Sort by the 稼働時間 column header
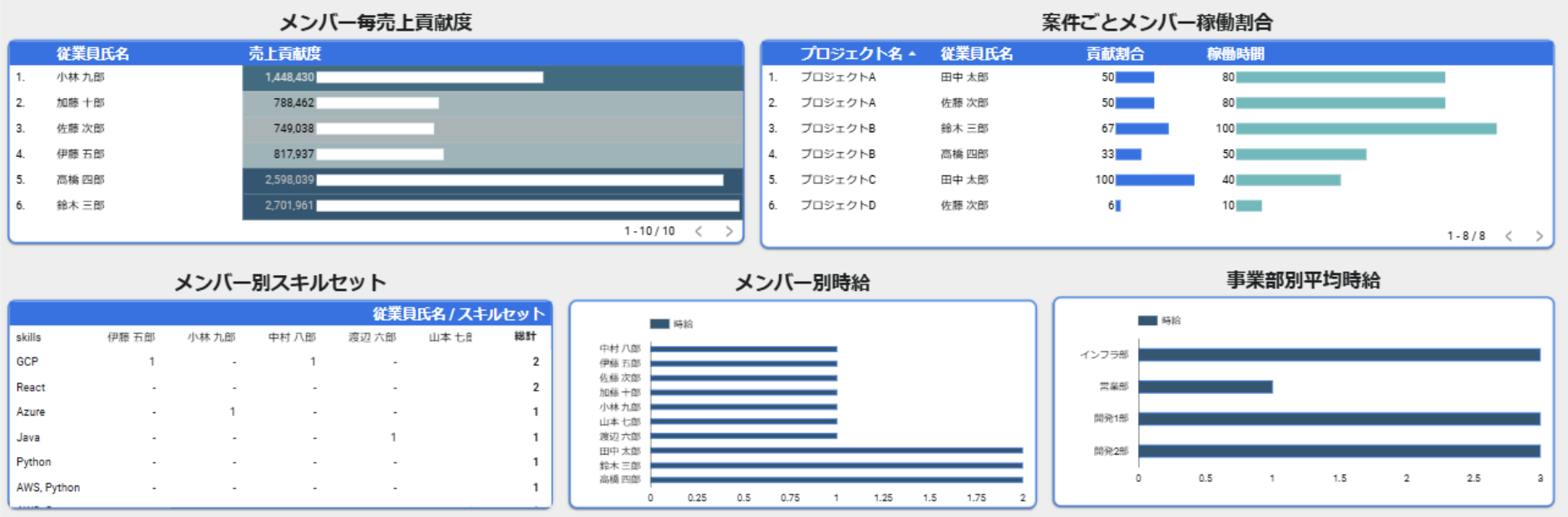 [x=1235, y=54]
